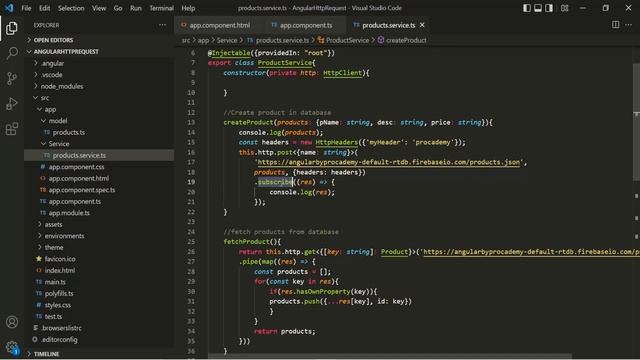This screenshot has height=360, width=640.
Task: Click the firebaseio products.json URL on line 17
Action: (389, 162)
